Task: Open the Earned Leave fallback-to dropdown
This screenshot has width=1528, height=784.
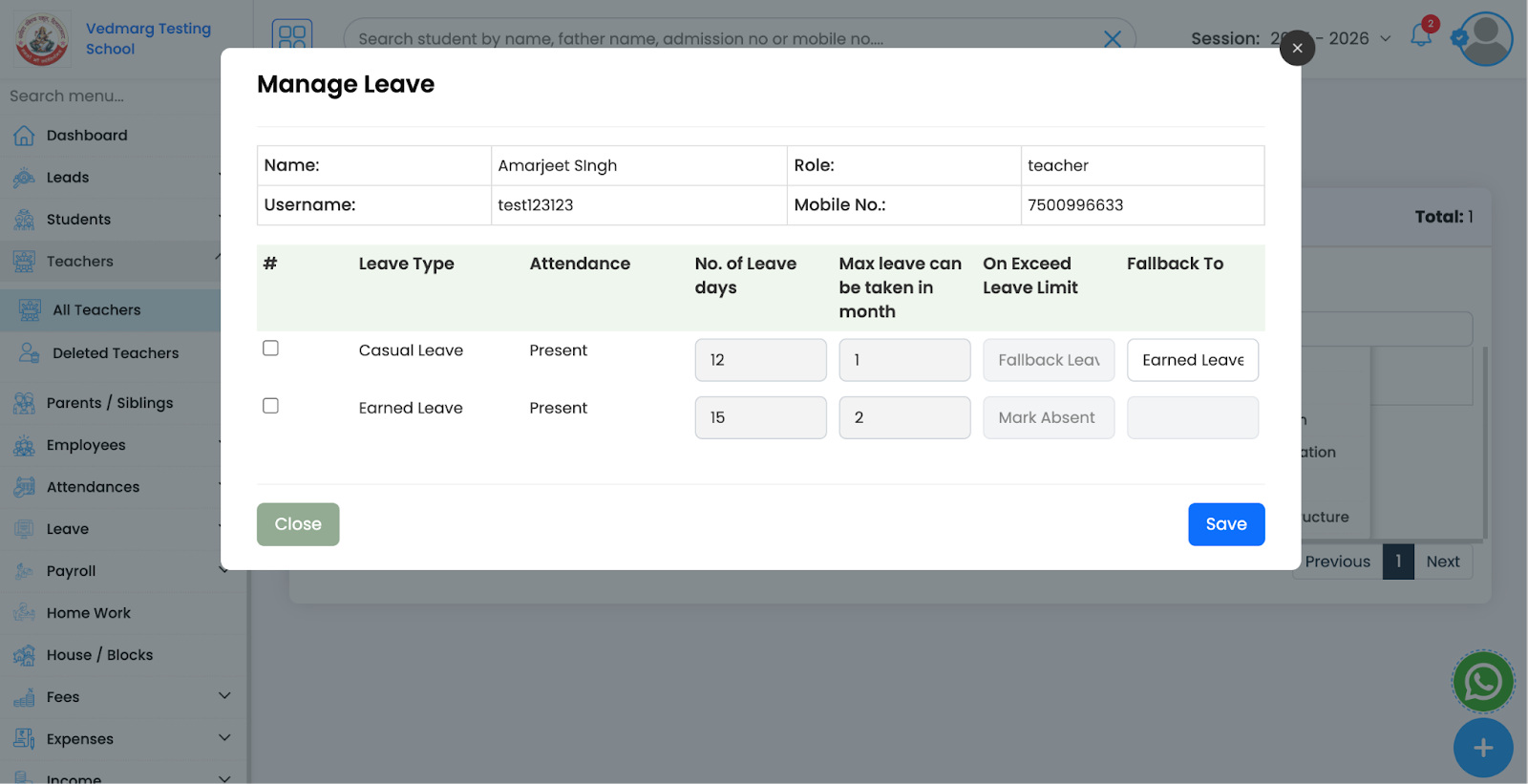Action: click(1192, 417)
